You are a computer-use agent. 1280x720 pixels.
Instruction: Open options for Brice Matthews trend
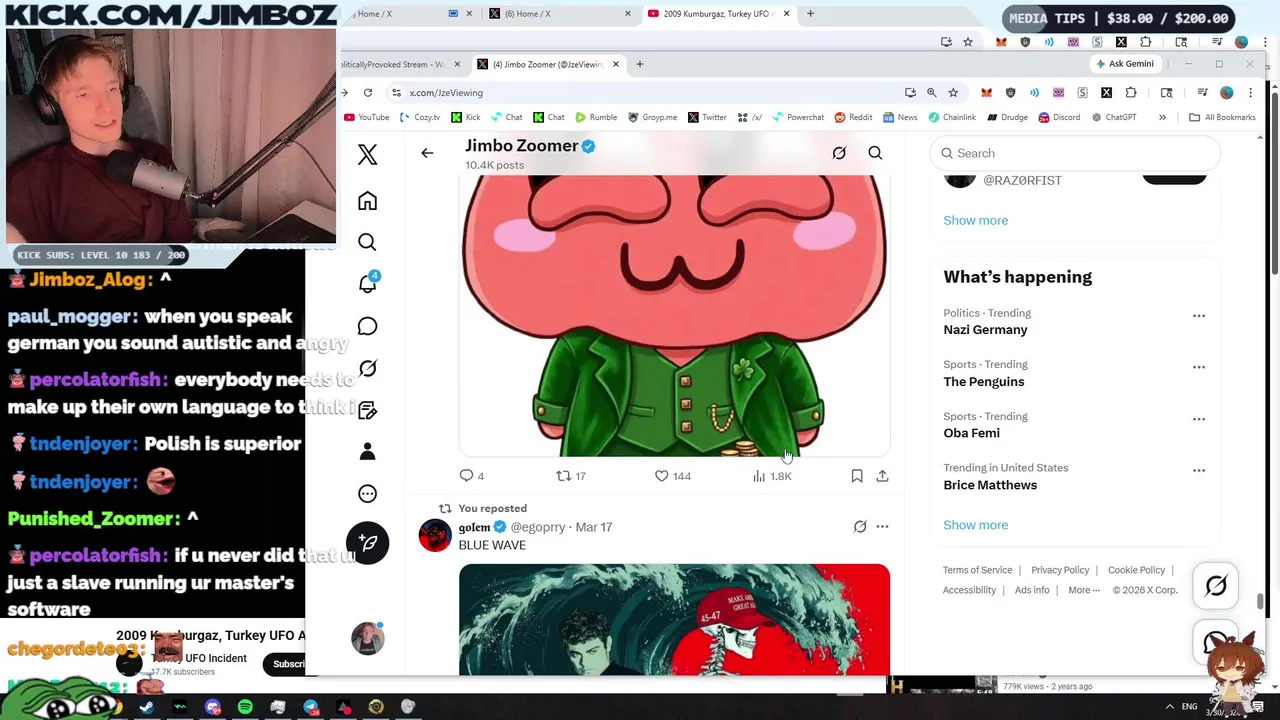point(1198,470)
